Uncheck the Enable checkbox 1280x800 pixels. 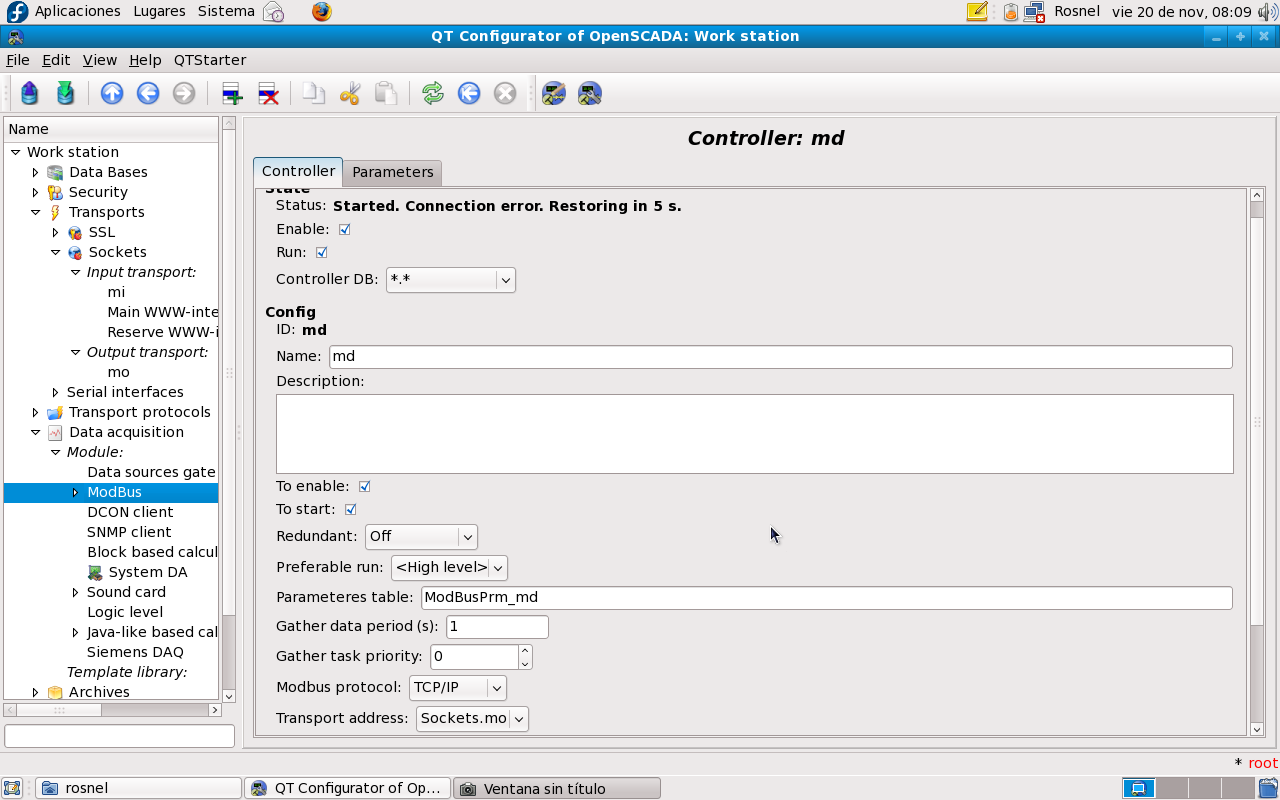point(345,229)
